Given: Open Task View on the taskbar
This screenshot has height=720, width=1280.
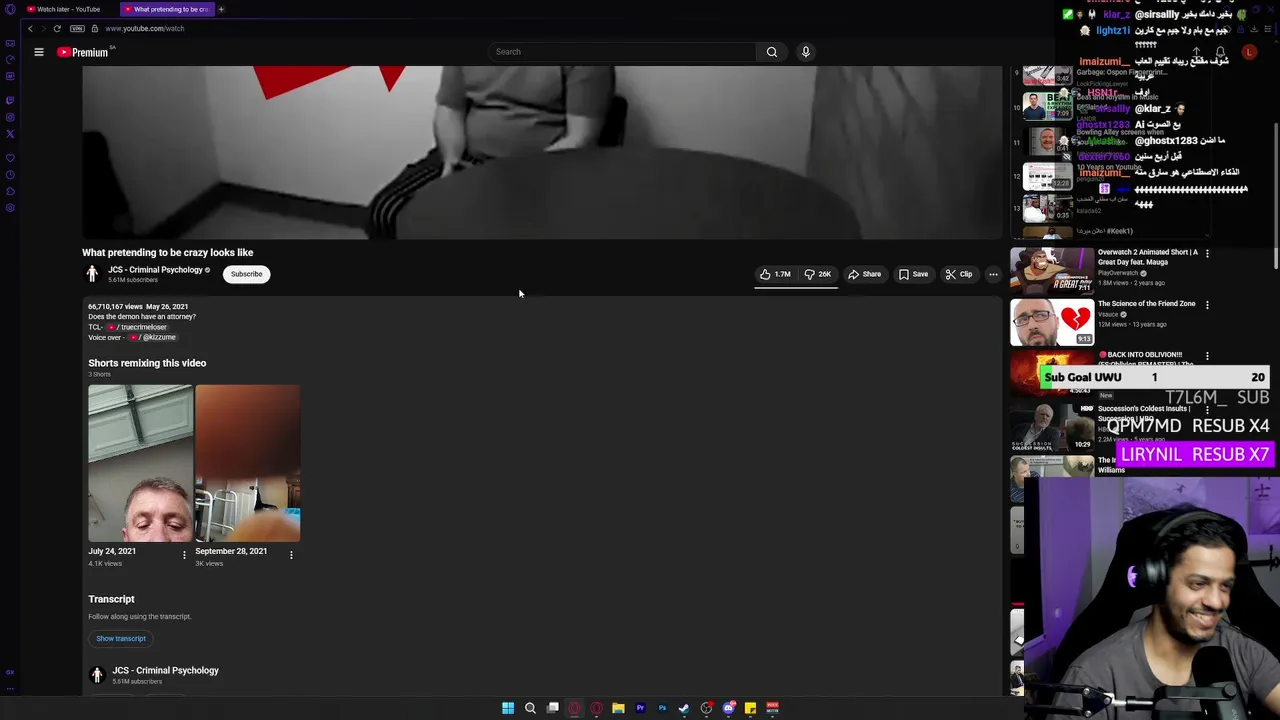Looking at the screenshot, I should pos(552,708).
